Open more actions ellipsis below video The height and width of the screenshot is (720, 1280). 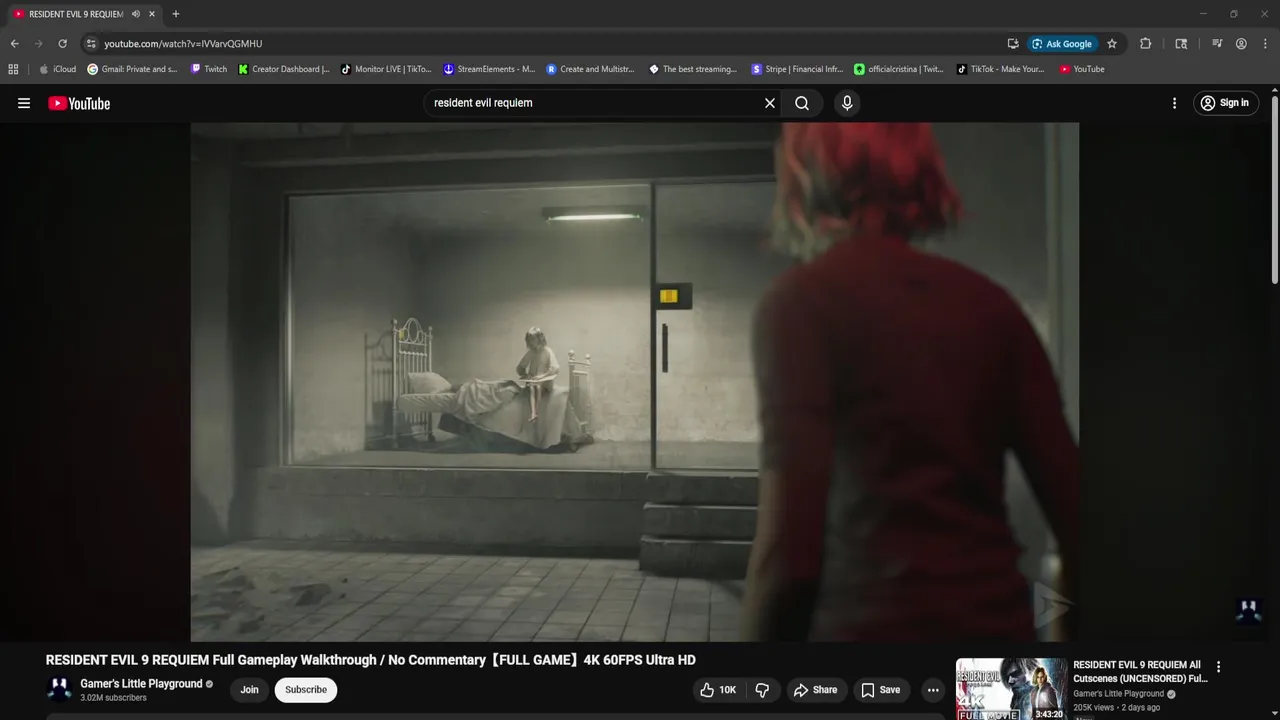click(x=933, y=690)
